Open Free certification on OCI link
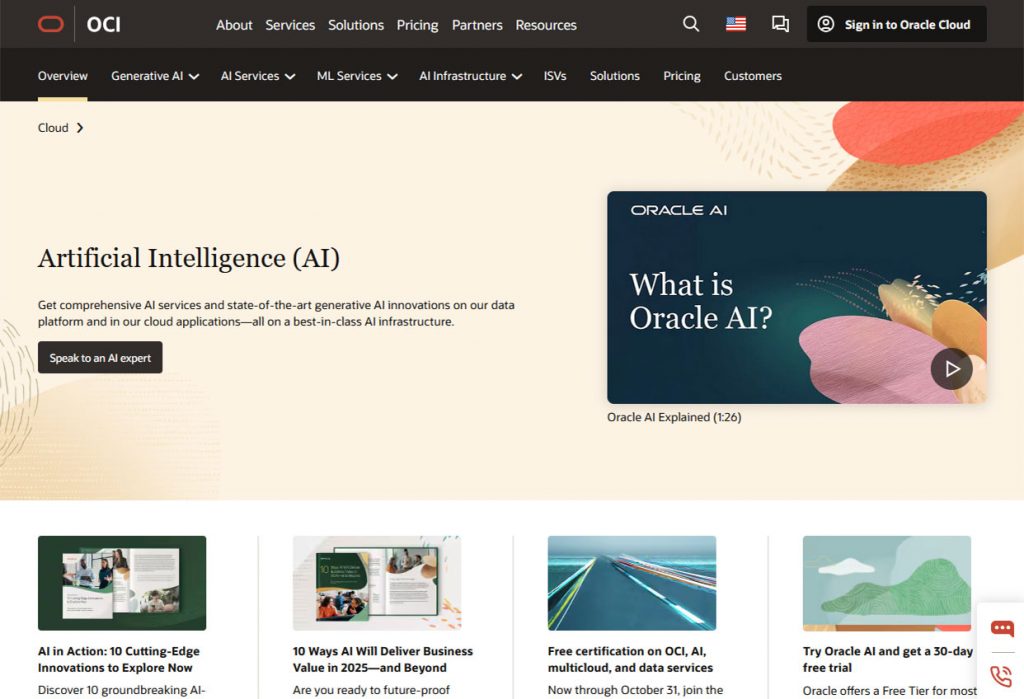 [630, 659]
